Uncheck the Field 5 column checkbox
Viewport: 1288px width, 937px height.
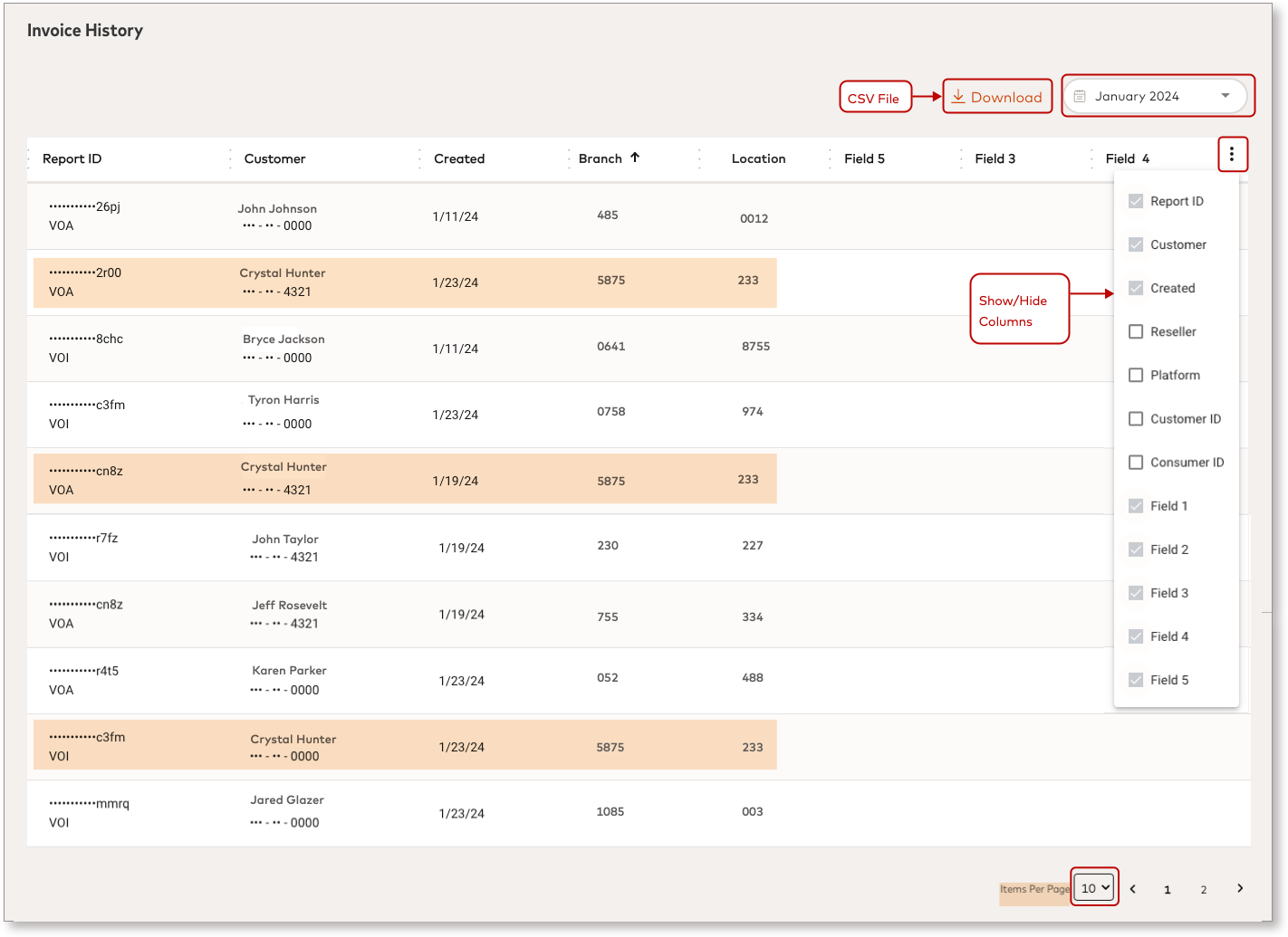(x=1136, y=680)
